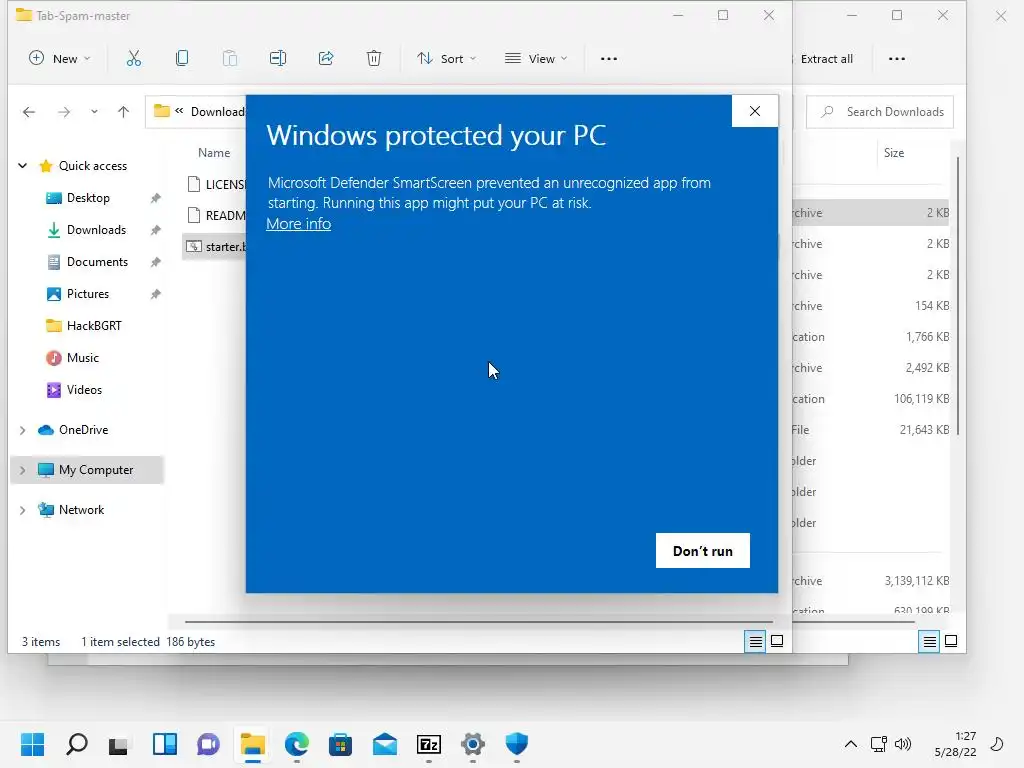Select the README file

216,216
